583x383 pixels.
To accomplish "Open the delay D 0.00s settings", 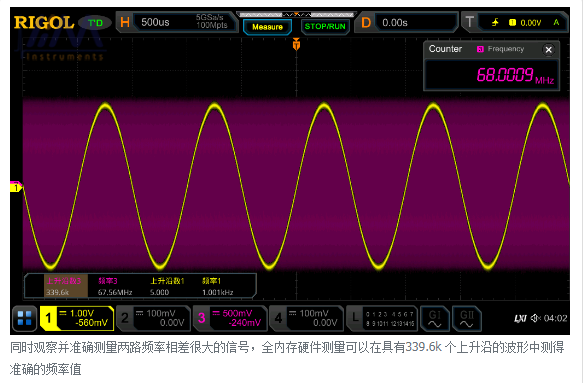I will pos(406,22).
